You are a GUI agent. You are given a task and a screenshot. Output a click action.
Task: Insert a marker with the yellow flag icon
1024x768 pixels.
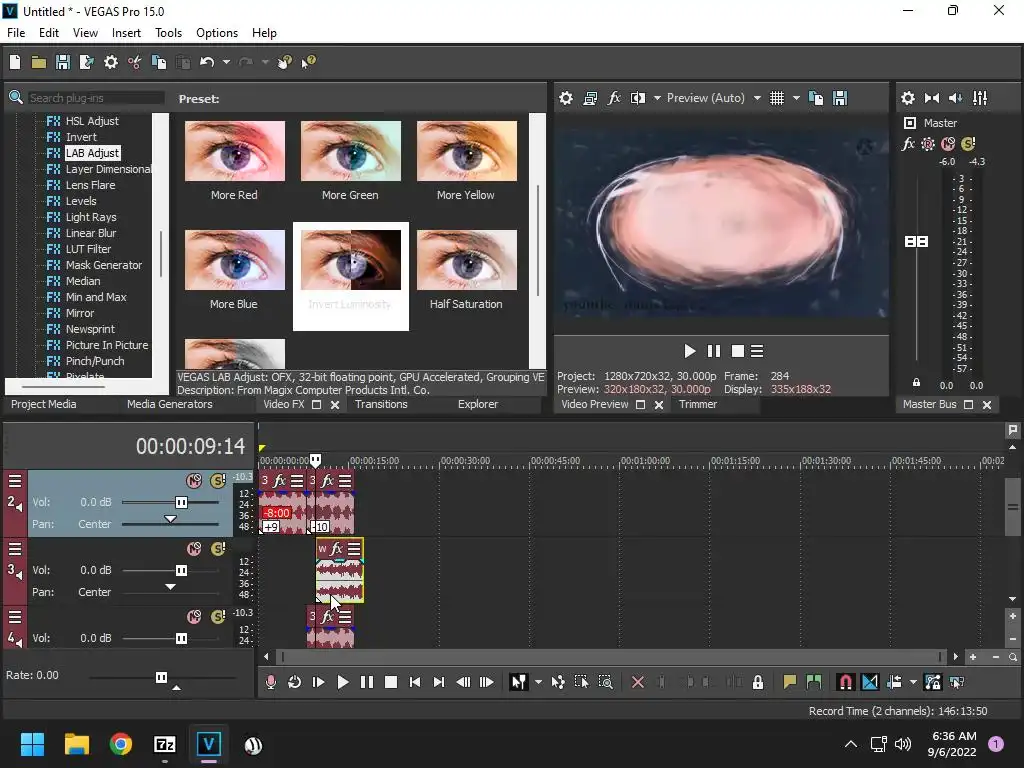pos(790,682)
